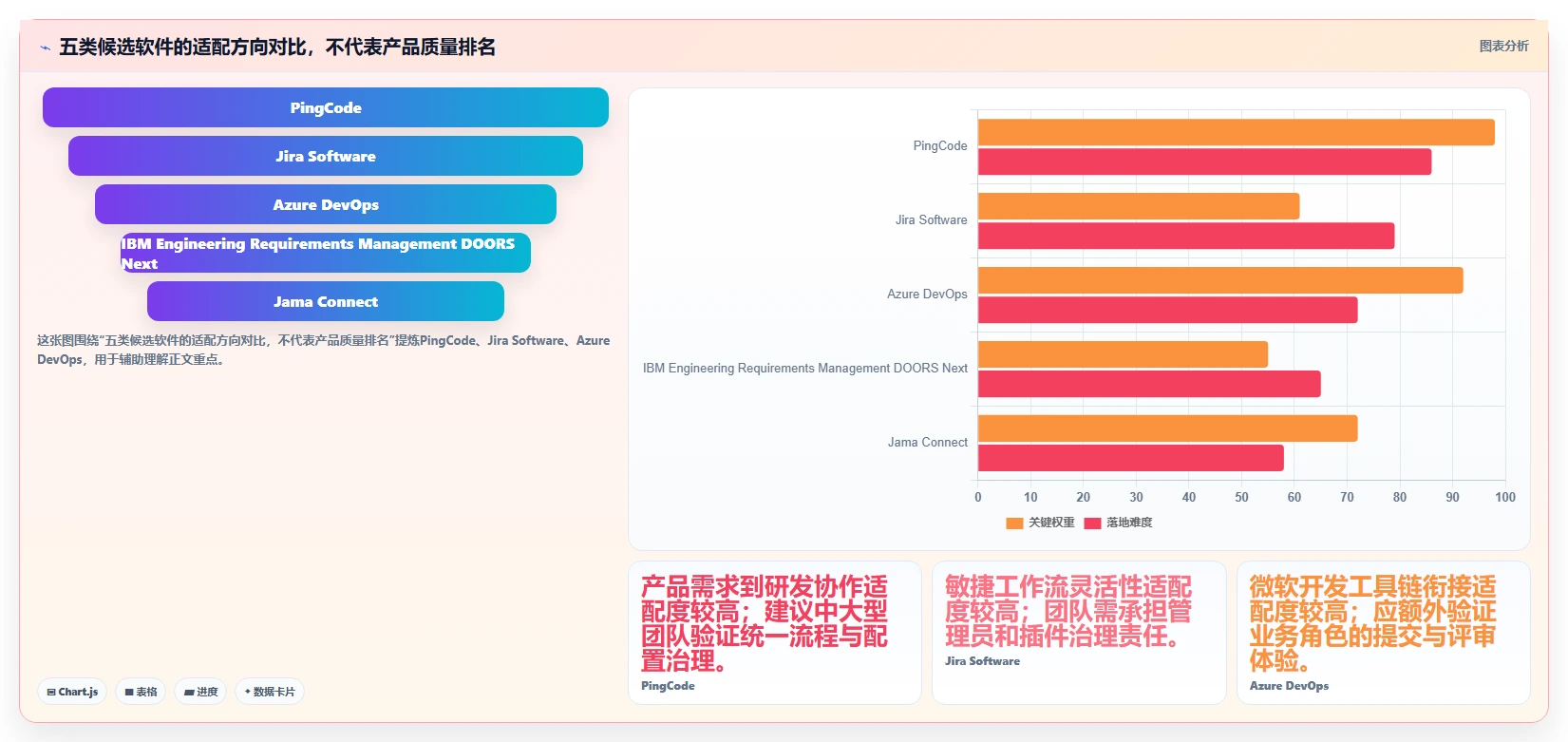Viewport: 1568px width, 742px height.
Task: Click the Chart.js tag chip
Action: [x=72, y=692]
